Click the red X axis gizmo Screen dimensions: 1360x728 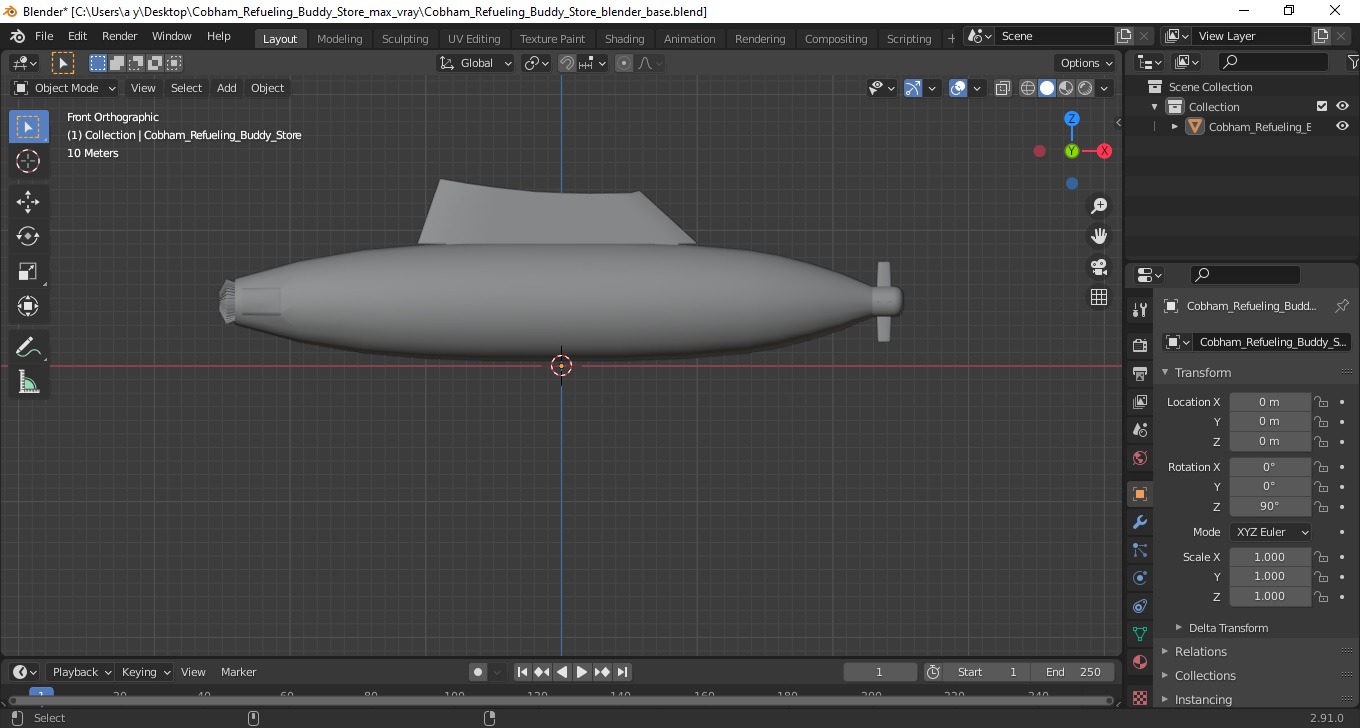[1104, 151]
